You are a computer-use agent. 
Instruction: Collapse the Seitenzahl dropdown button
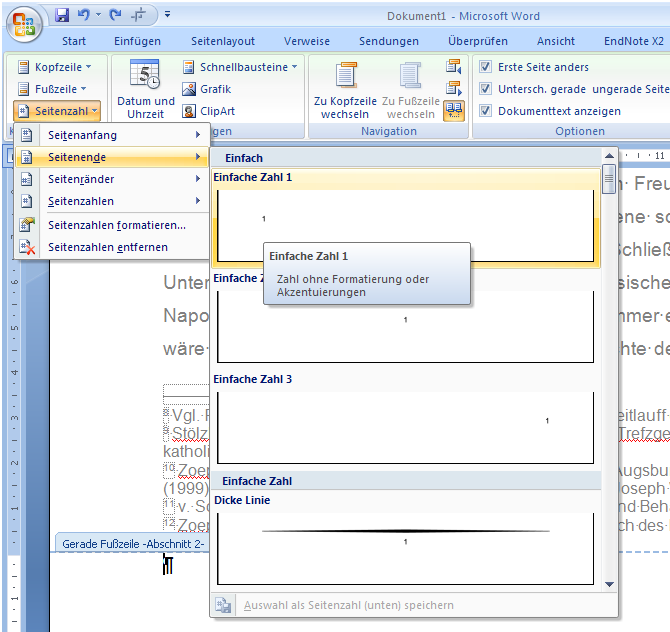click(57, 111)
